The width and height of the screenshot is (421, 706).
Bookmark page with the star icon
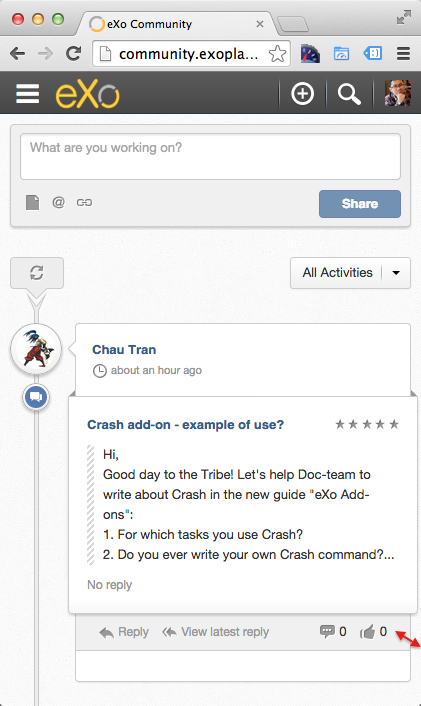(277, 54)
